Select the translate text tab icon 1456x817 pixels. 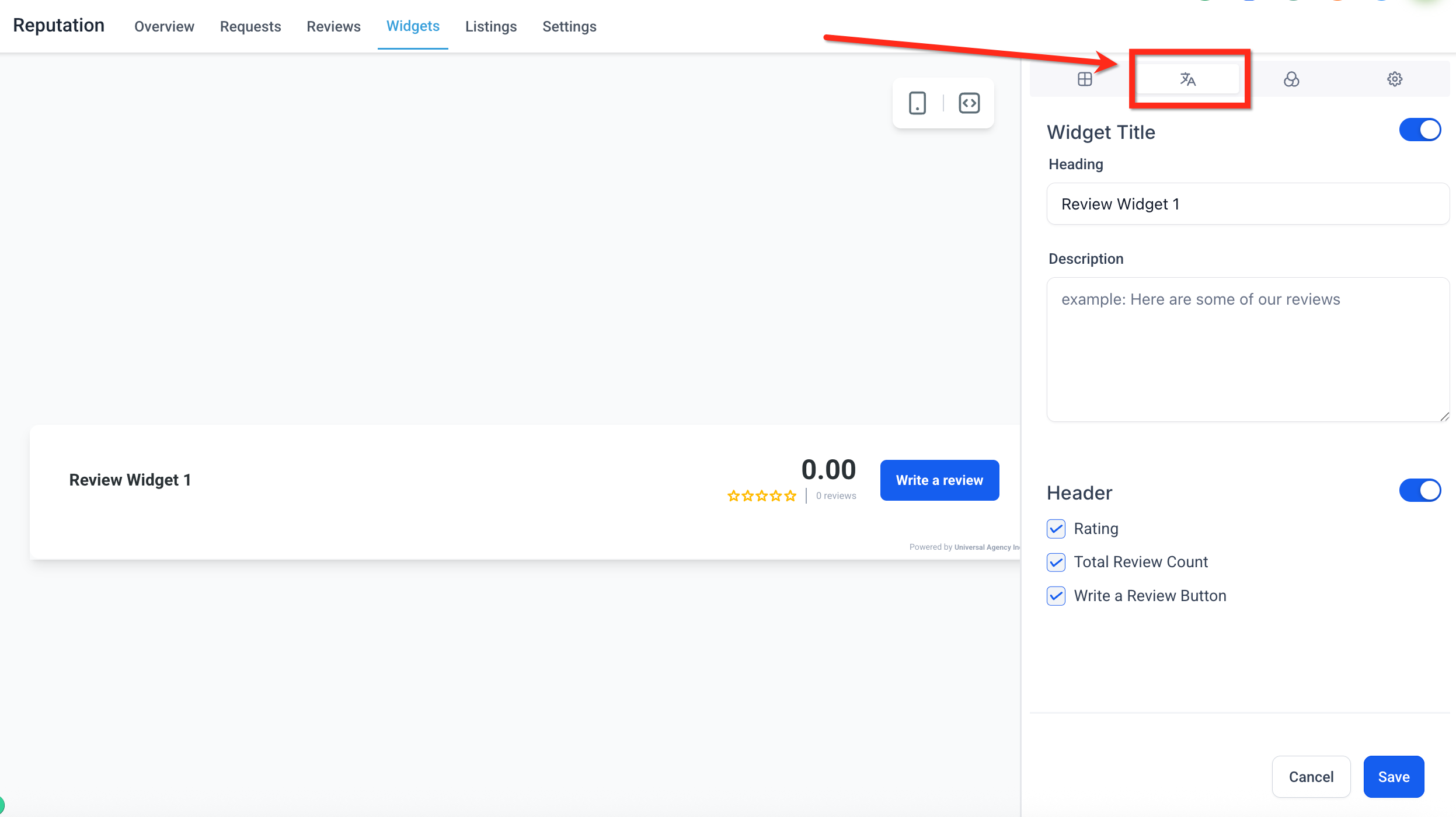pos(1187,79)
